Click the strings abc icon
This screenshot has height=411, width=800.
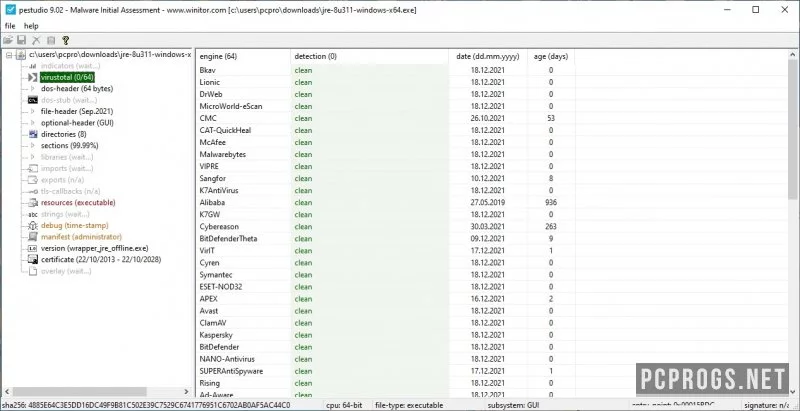click(33, 214)
